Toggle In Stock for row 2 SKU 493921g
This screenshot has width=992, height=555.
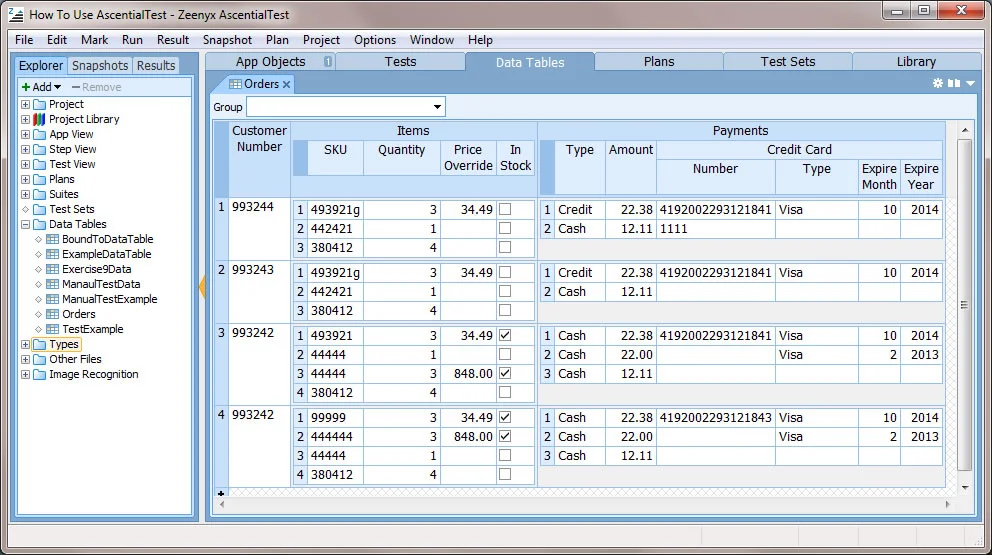point(505,272)
